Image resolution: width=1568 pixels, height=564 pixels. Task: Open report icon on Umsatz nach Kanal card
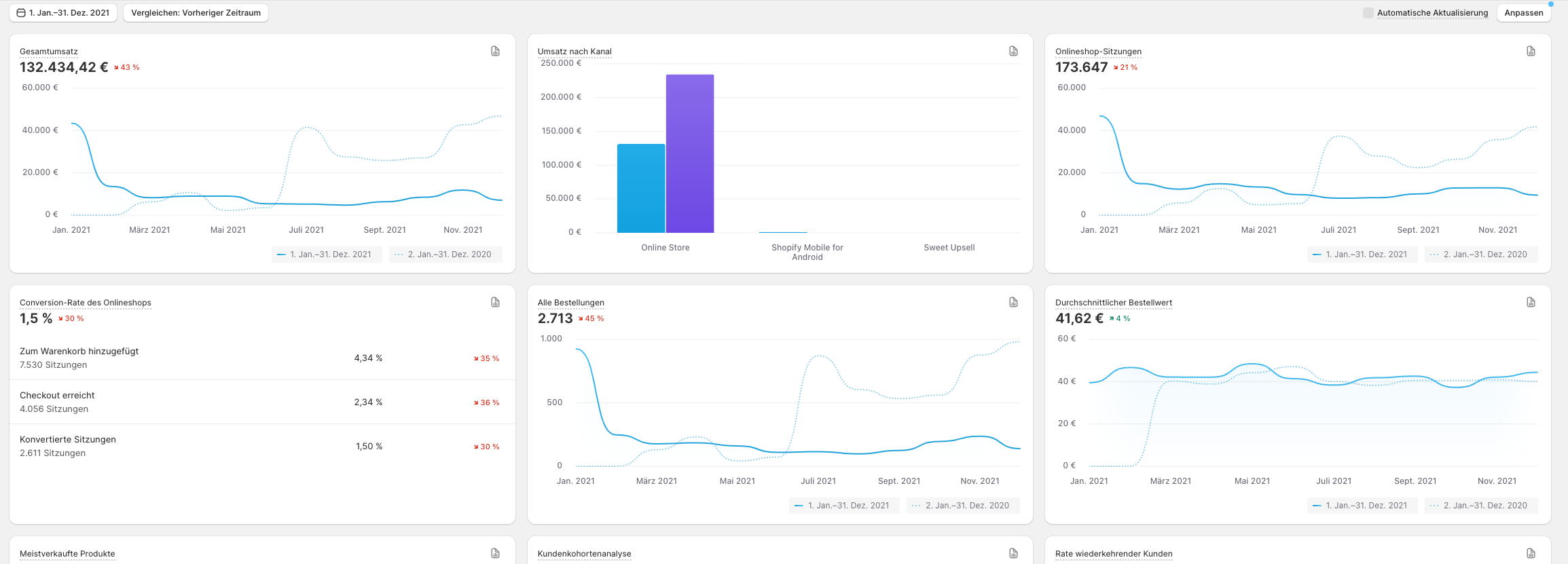(1013, 52)
